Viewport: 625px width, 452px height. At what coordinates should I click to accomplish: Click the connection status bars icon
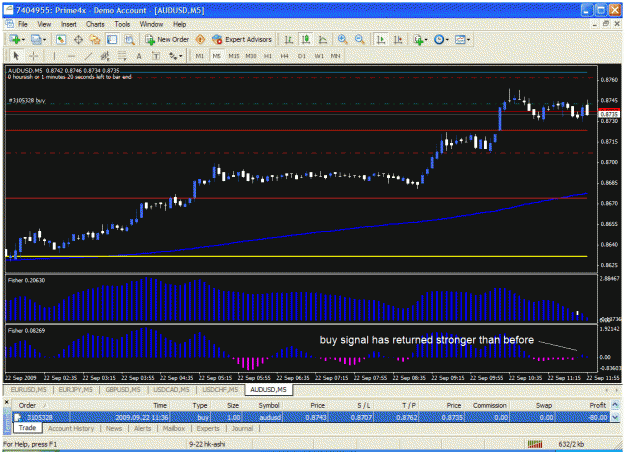(x=535, y=444)
